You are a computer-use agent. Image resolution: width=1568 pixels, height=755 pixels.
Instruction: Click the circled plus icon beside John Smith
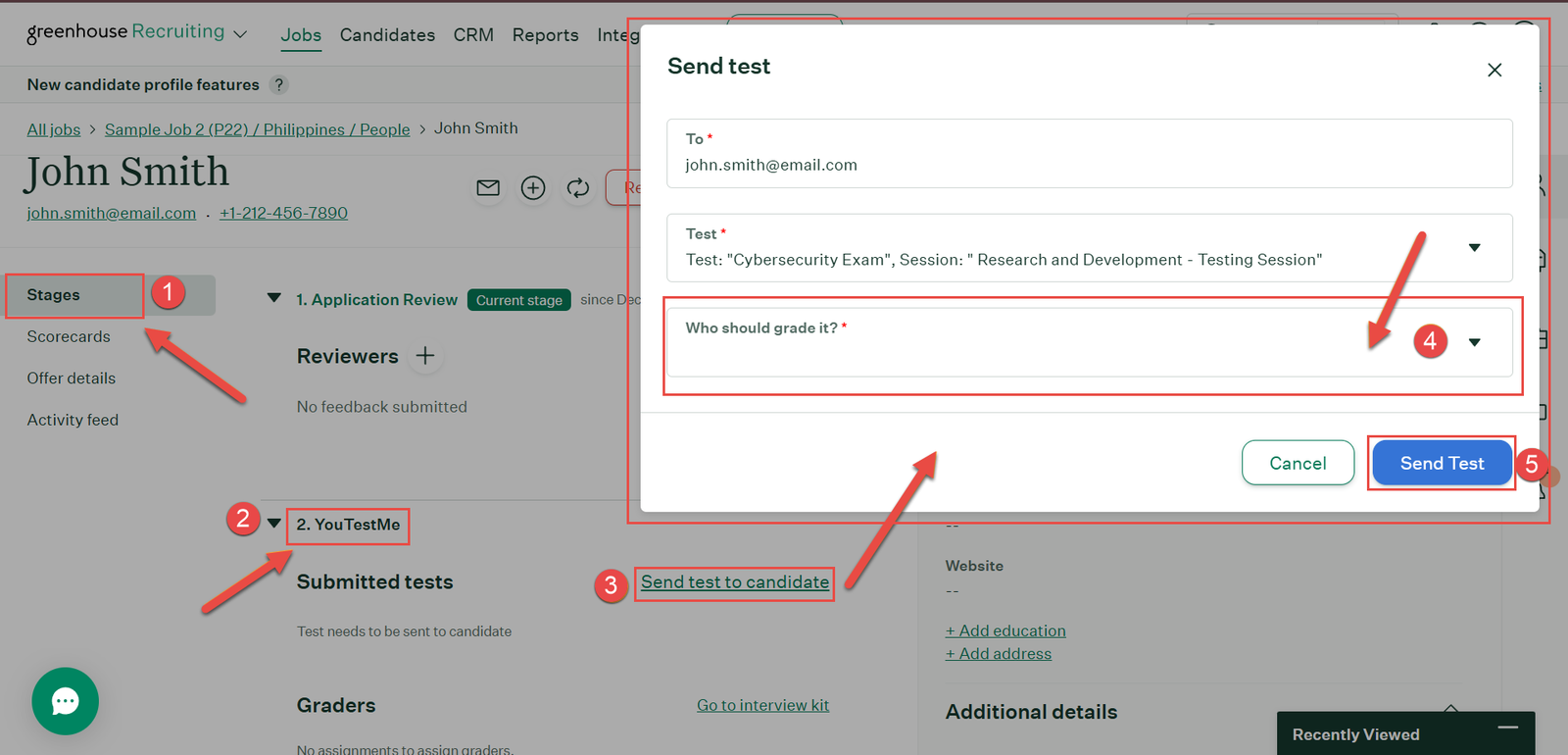click(x=533, y=187)
